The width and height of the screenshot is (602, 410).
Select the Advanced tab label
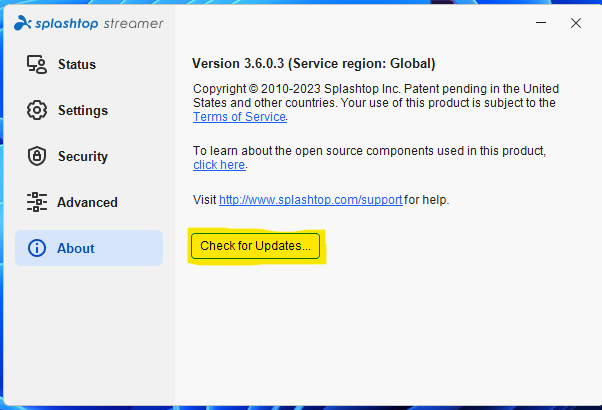point(88,202)
